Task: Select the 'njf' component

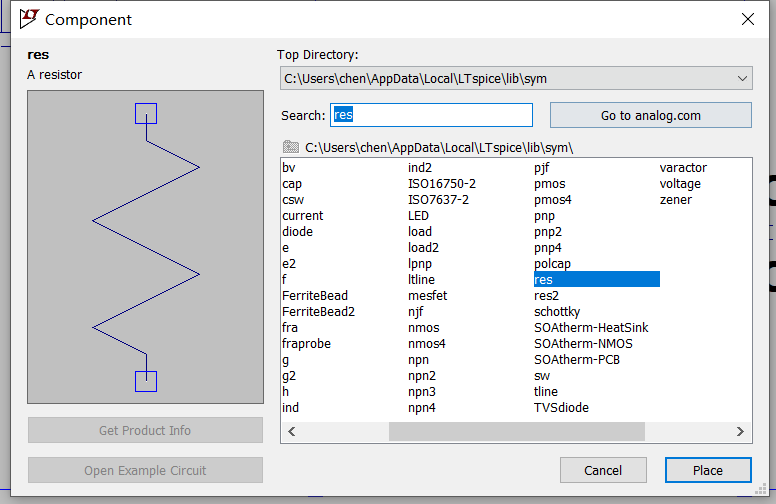Action: [x=416, y=311]
